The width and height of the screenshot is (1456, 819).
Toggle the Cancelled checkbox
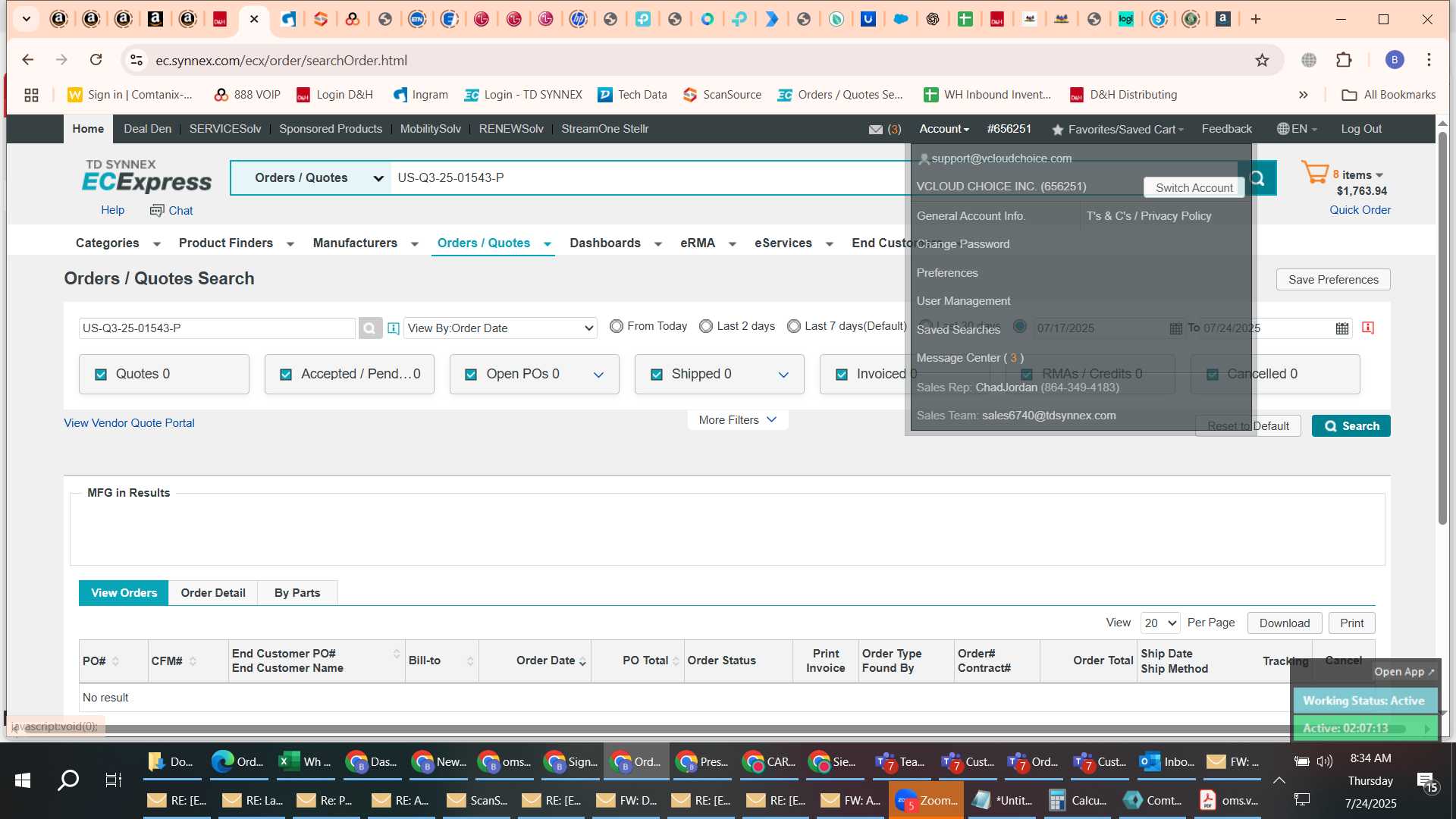(x=1213, y=375)
